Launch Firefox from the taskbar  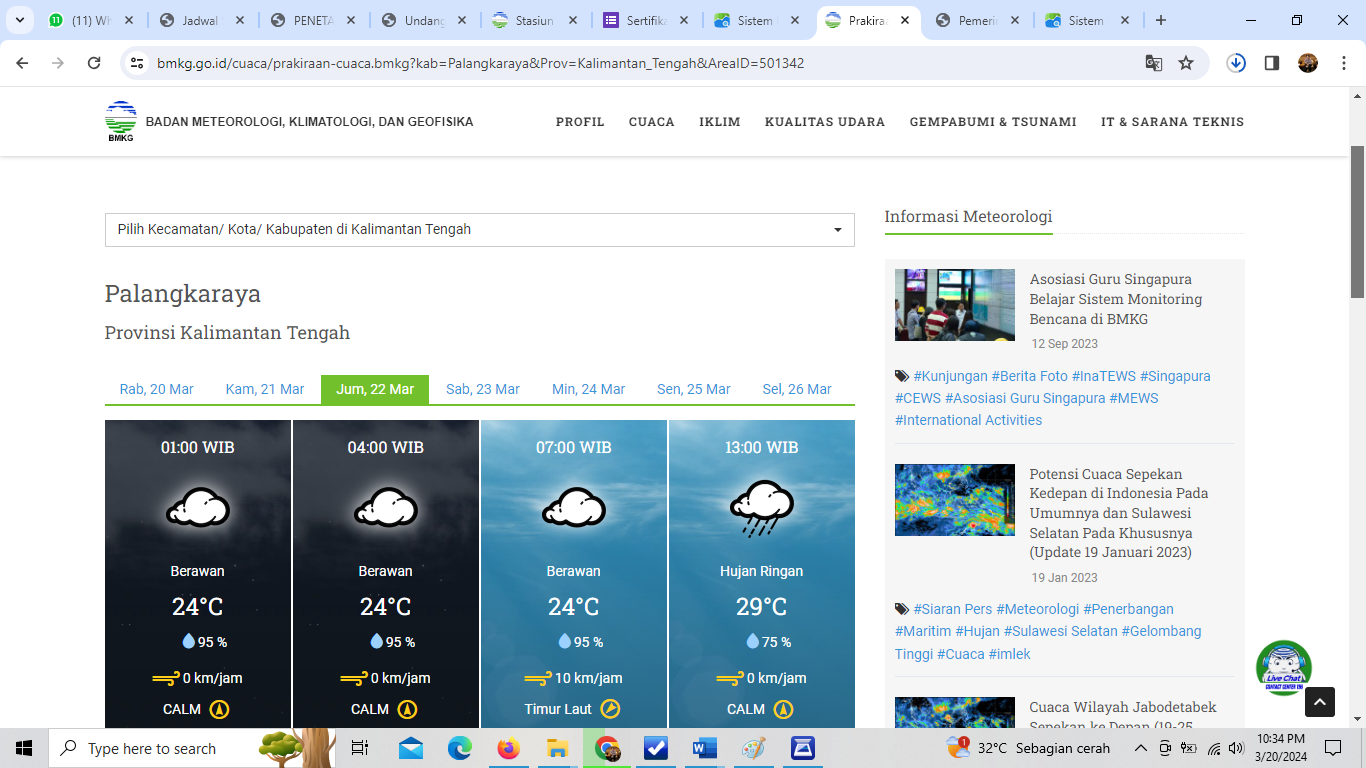pyautogui.click(x=508, y=748)
